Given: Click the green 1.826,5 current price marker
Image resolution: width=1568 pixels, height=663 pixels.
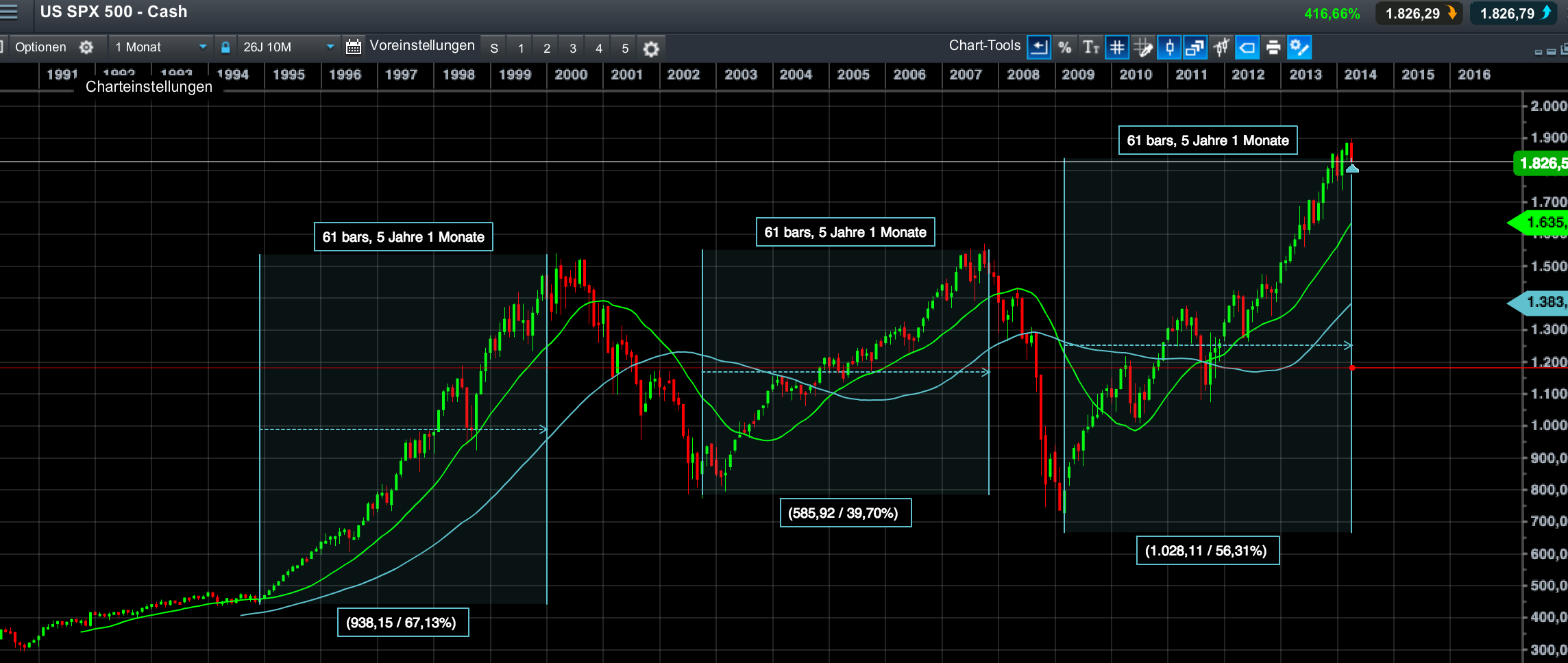Looking at the screenshot, I should [1541, 163].
